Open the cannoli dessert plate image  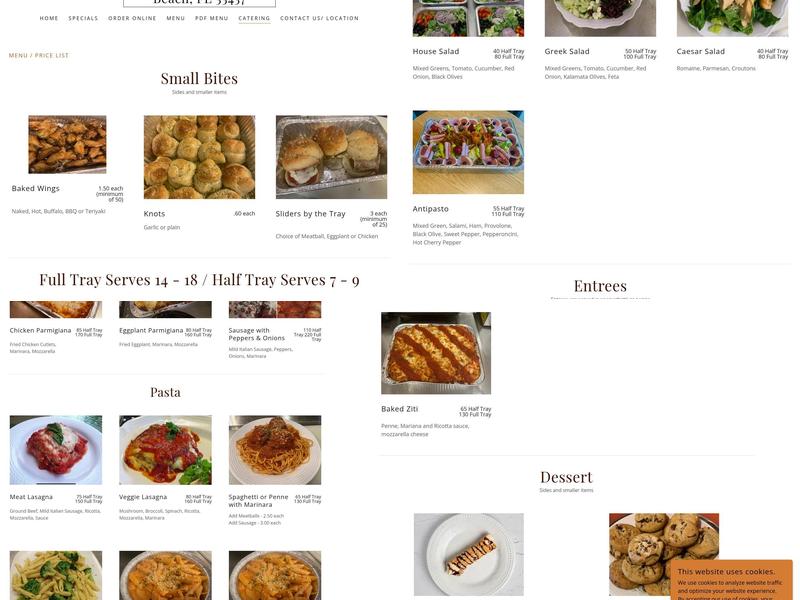[469, 555]
